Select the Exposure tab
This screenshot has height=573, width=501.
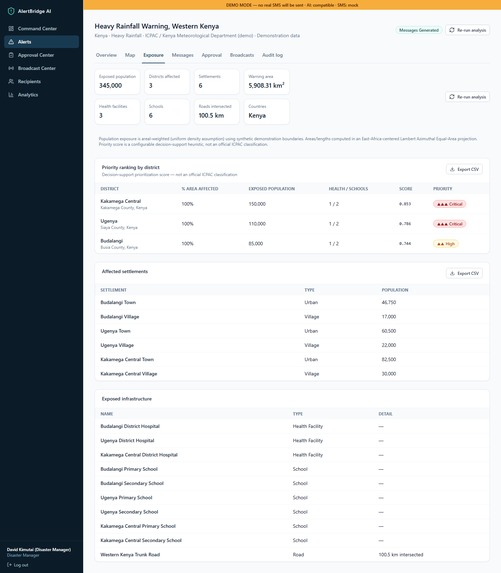(x=153, y=55)
